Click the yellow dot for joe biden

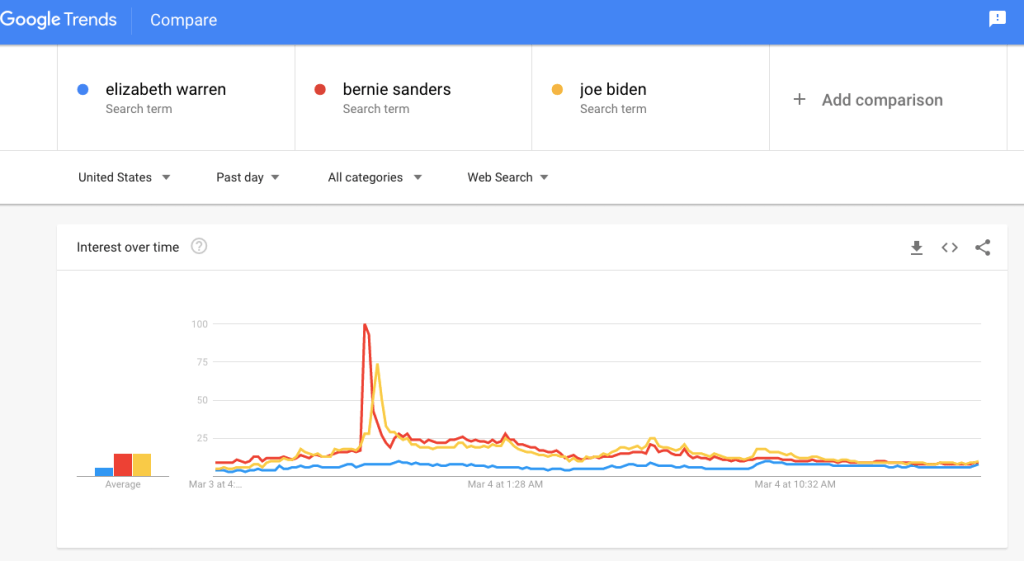[x=557, y=90]
